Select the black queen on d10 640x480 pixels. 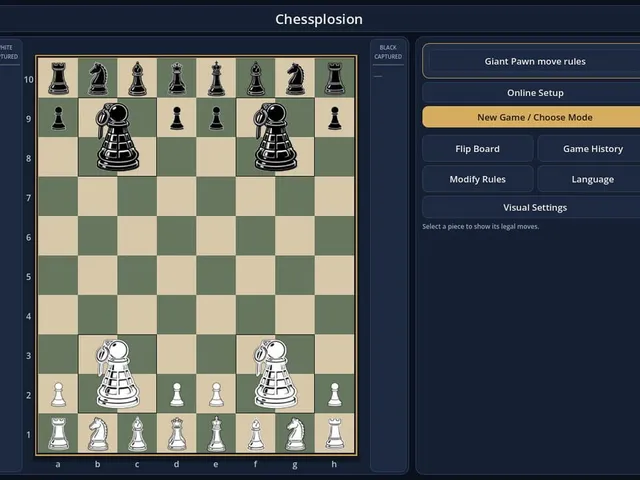(x=177, y=78)
